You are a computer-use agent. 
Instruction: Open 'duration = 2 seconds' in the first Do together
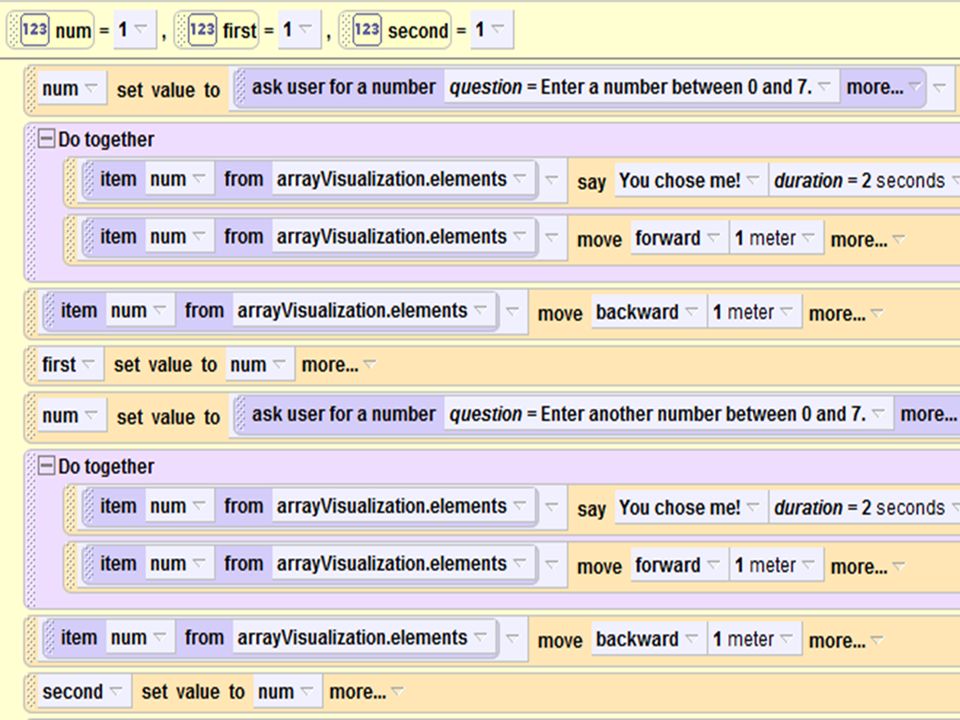coord(864,181)
